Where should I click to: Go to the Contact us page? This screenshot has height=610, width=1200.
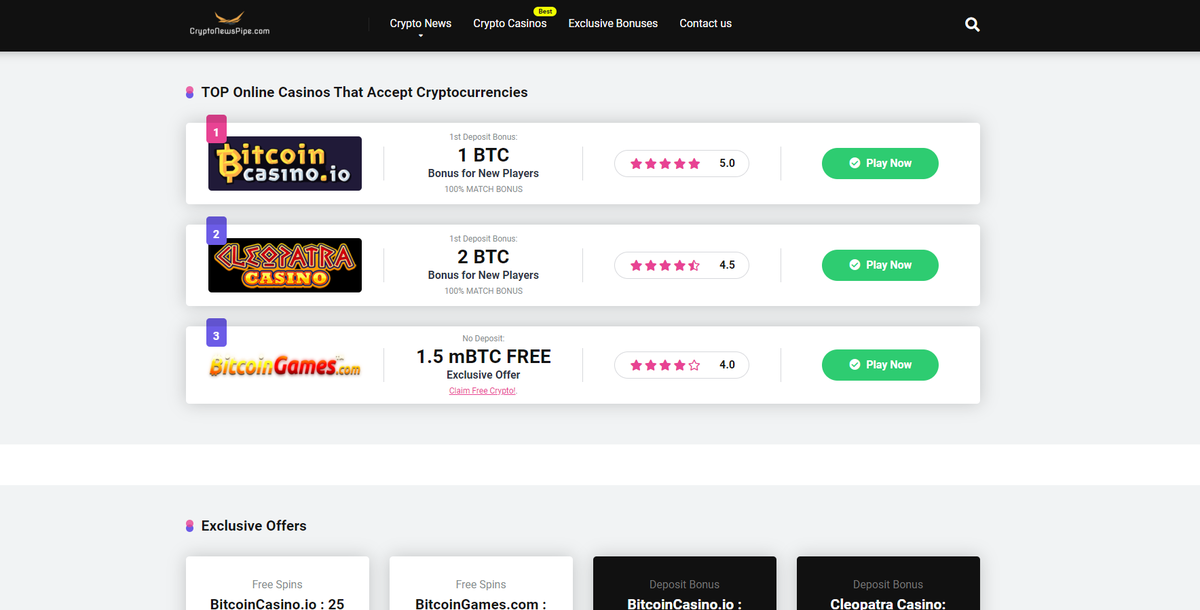click(x=705, y=24)
